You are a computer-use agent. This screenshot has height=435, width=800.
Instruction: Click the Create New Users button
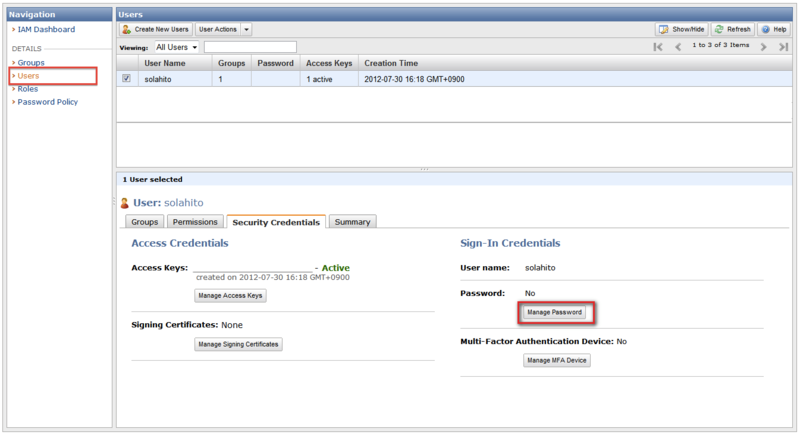pyautogui.click(x=156, y=30)
